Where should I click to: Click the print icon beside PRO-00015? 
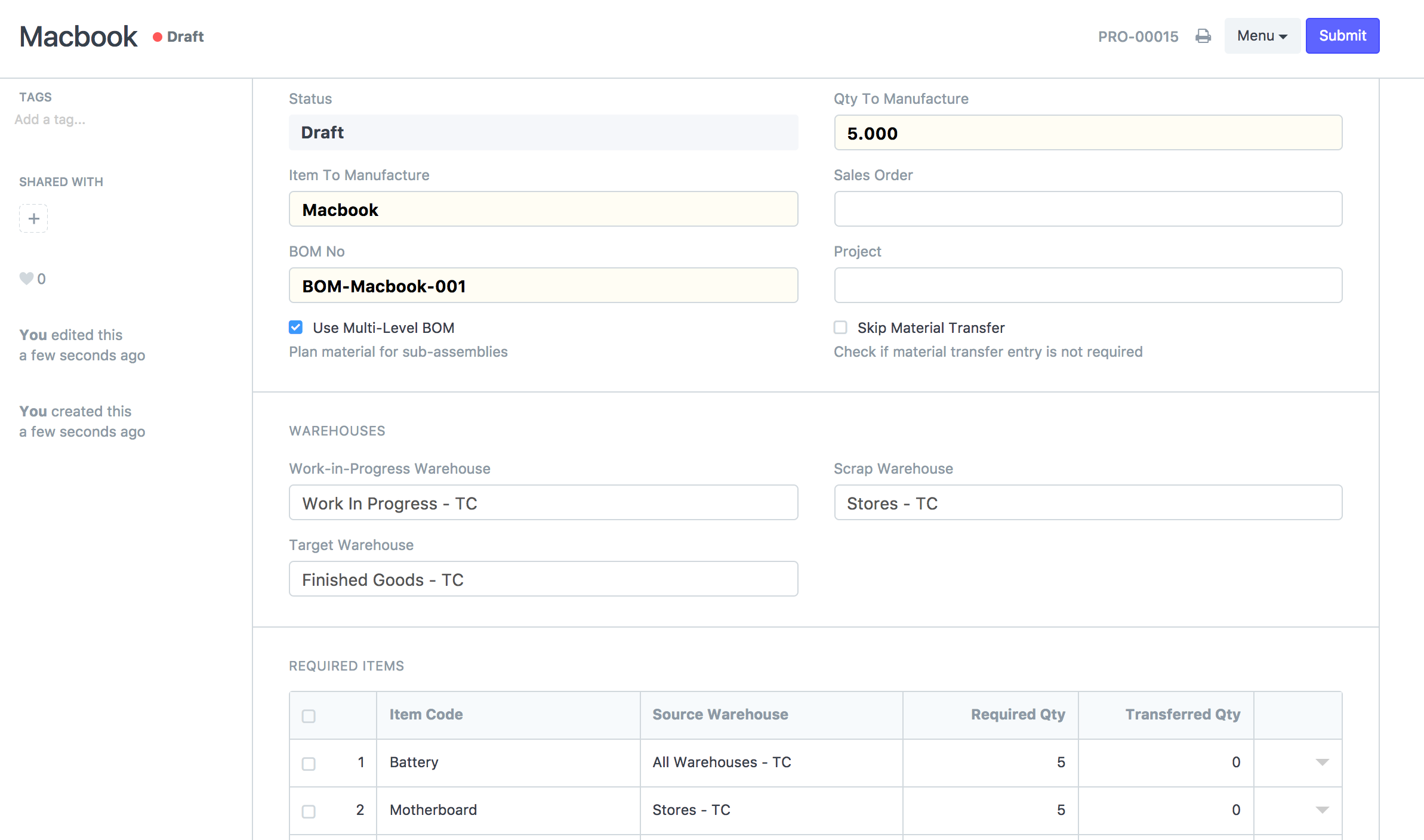1203,36
